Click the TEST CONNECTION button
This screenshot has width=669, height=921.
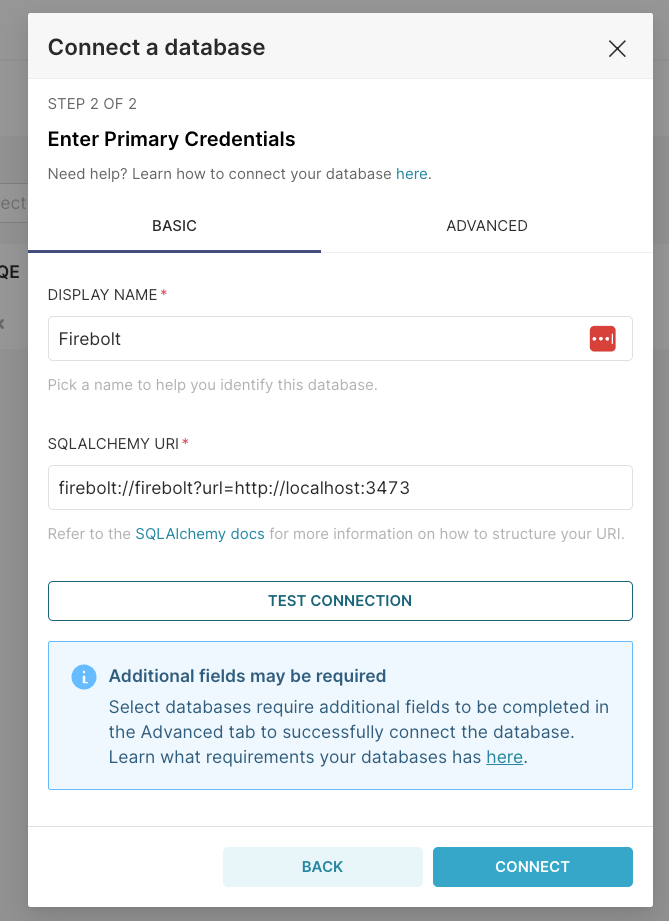pos(340,601)
